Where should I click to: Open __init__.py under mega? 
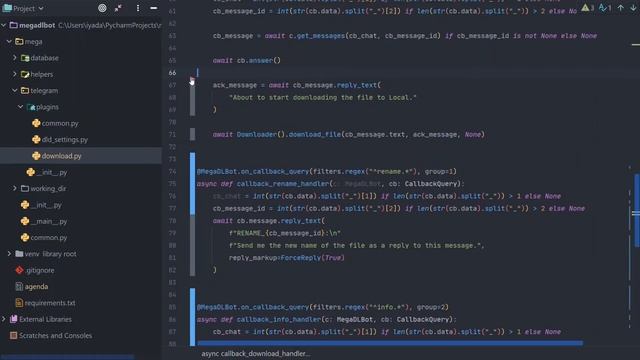(x=46, y=205)
